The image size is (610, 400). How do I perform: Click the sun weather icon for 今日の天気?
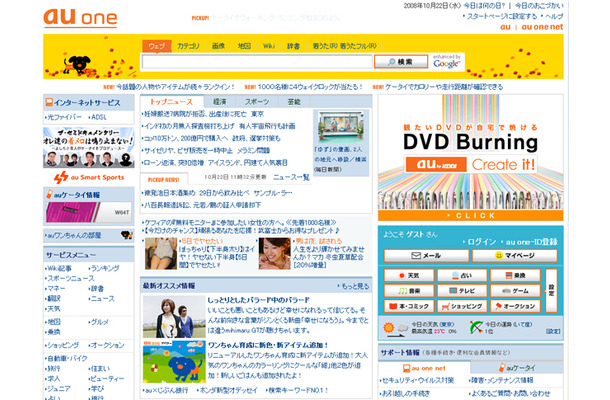click(x=389, y=327)
